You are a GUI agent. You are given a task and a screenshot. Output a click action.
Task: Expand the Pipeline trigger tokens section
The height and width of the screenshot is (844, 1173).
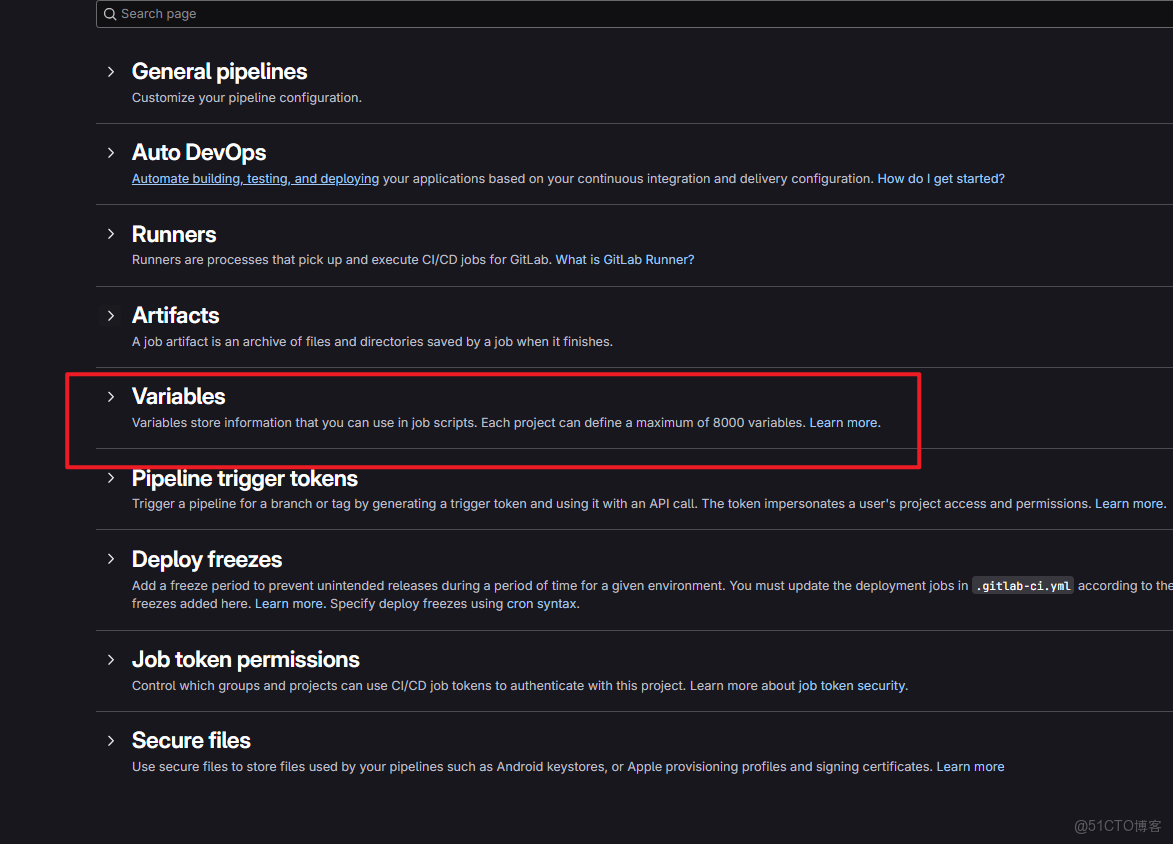110,478
